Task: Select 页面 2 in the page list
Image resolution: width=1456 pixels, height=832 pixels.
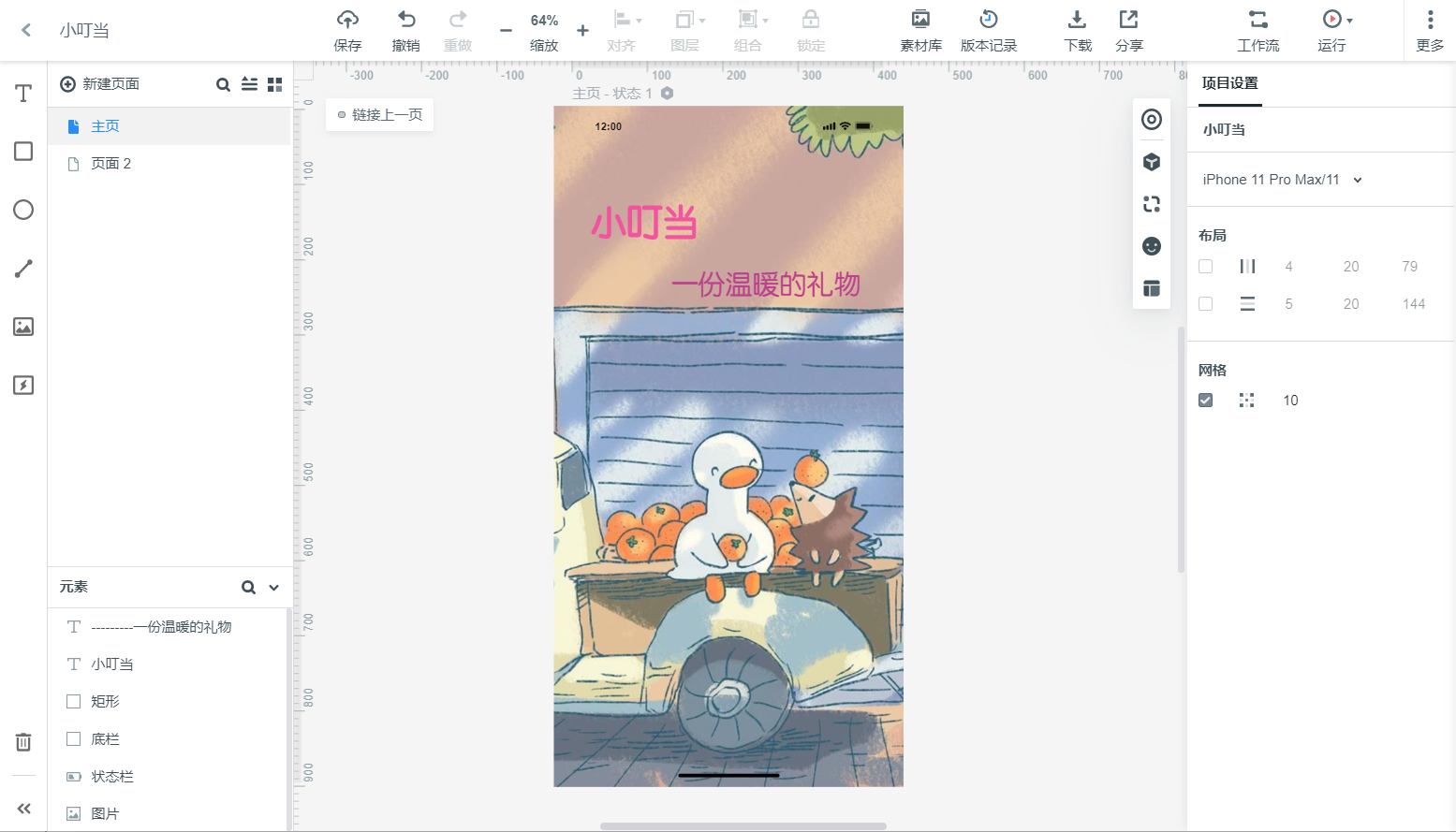Action: tap(169, 164)
